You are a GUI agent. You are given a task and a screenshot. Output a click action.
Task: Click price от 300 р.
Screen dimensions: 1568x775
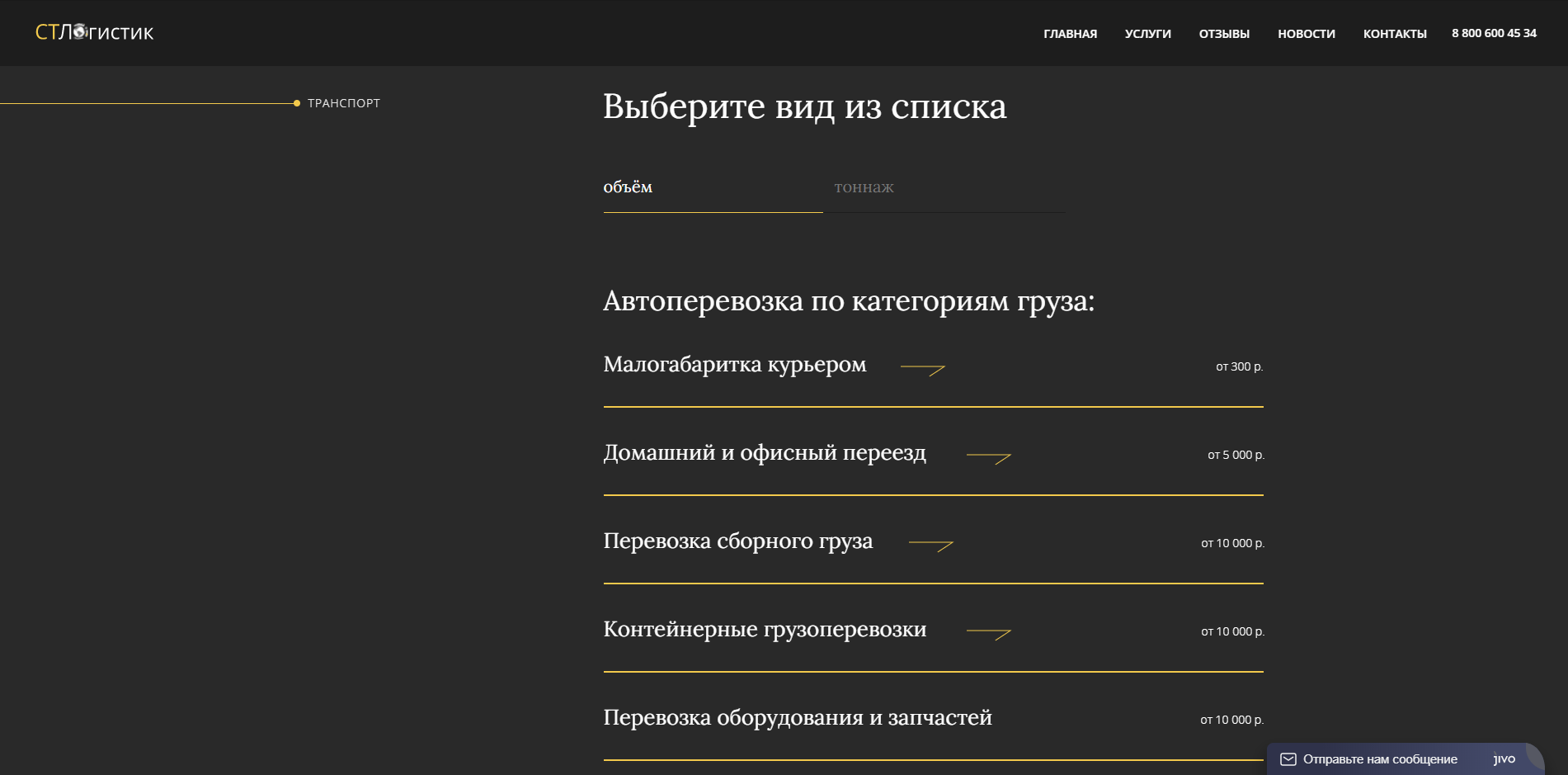pyautogui.click(x=1239, y=366)
